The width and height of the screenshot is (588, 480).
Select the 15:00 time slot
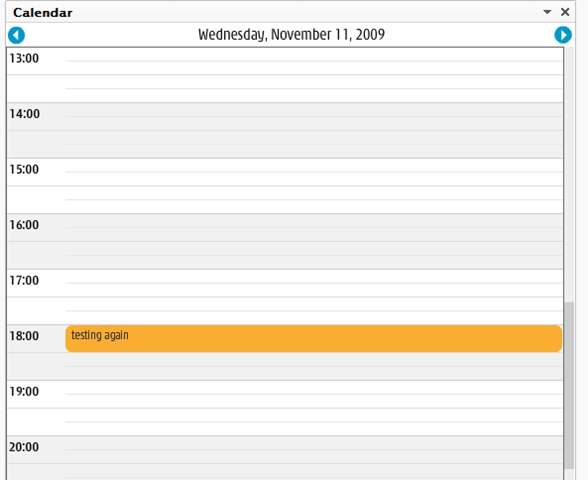point(314,172)
